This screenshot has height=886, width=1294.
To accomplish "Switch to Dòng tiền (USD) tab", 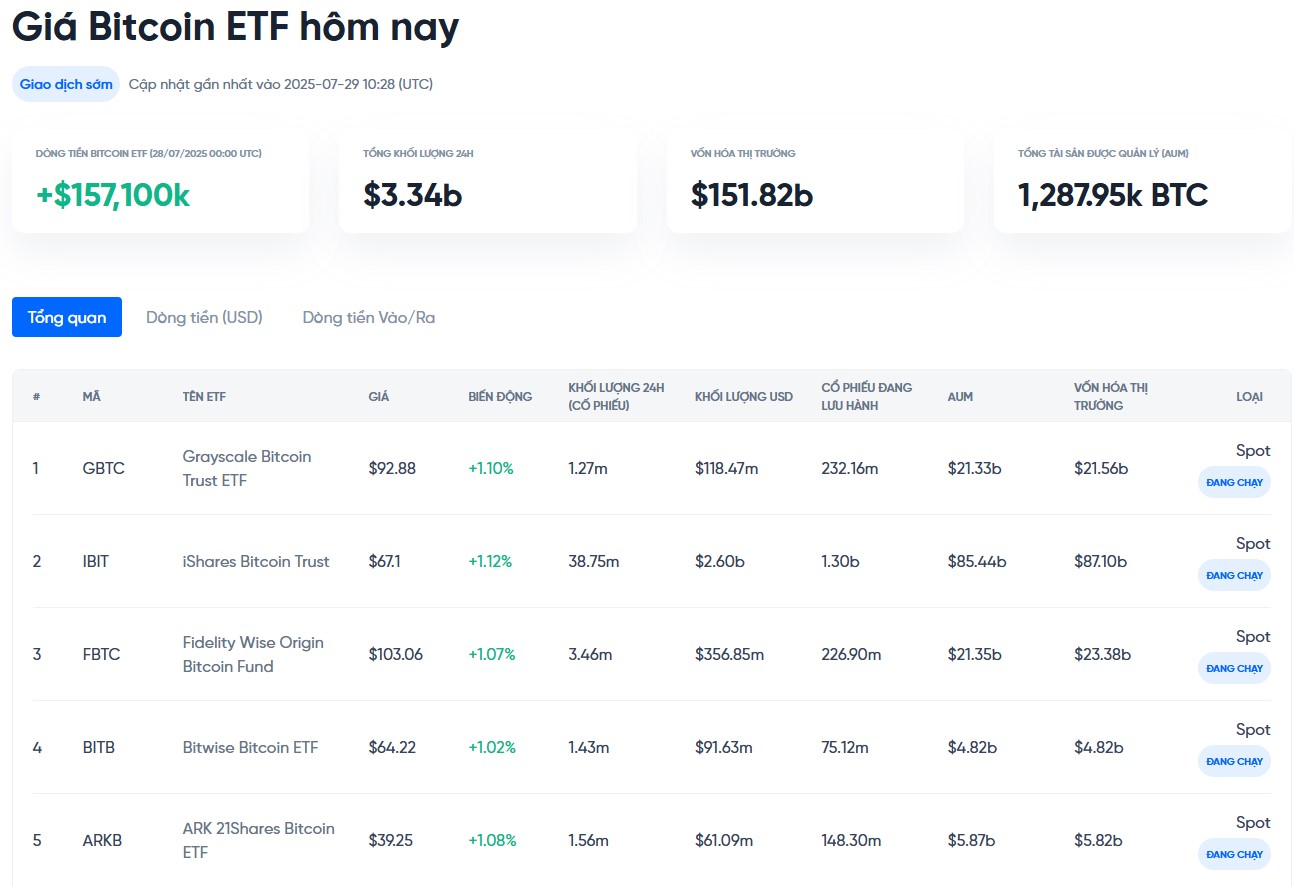I will pyautogui.click(x=204, y=317).
